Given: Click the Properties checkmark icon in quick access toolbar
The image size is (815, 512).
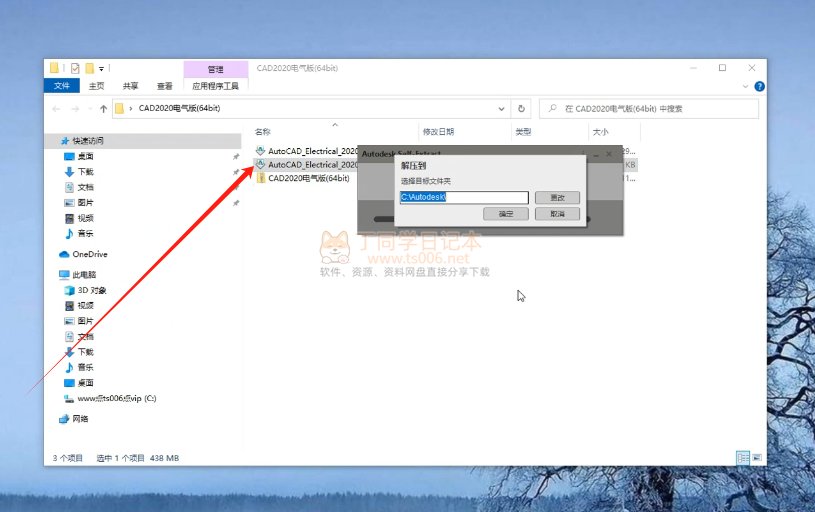Looking at the screenshot, I should click(x=75, y=68).
